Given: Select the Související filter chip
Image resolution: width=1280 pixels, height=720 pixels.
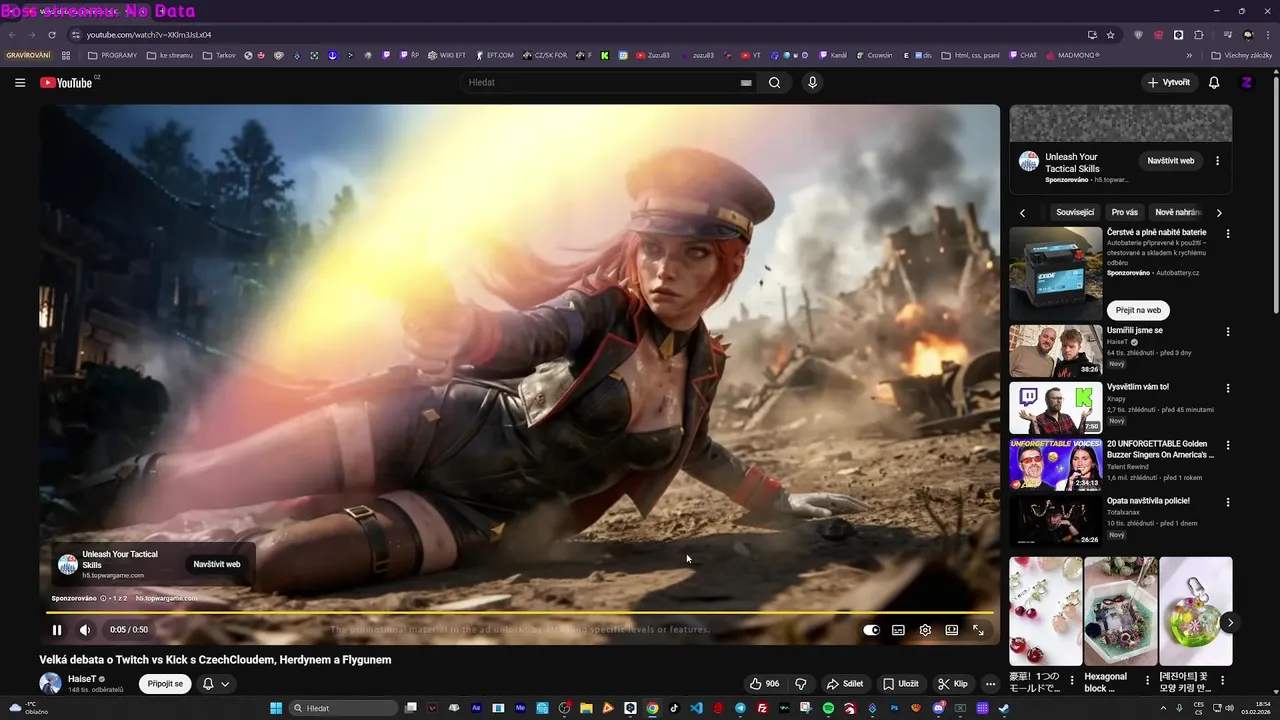Looking at the screenshot, I should 1075,212.
